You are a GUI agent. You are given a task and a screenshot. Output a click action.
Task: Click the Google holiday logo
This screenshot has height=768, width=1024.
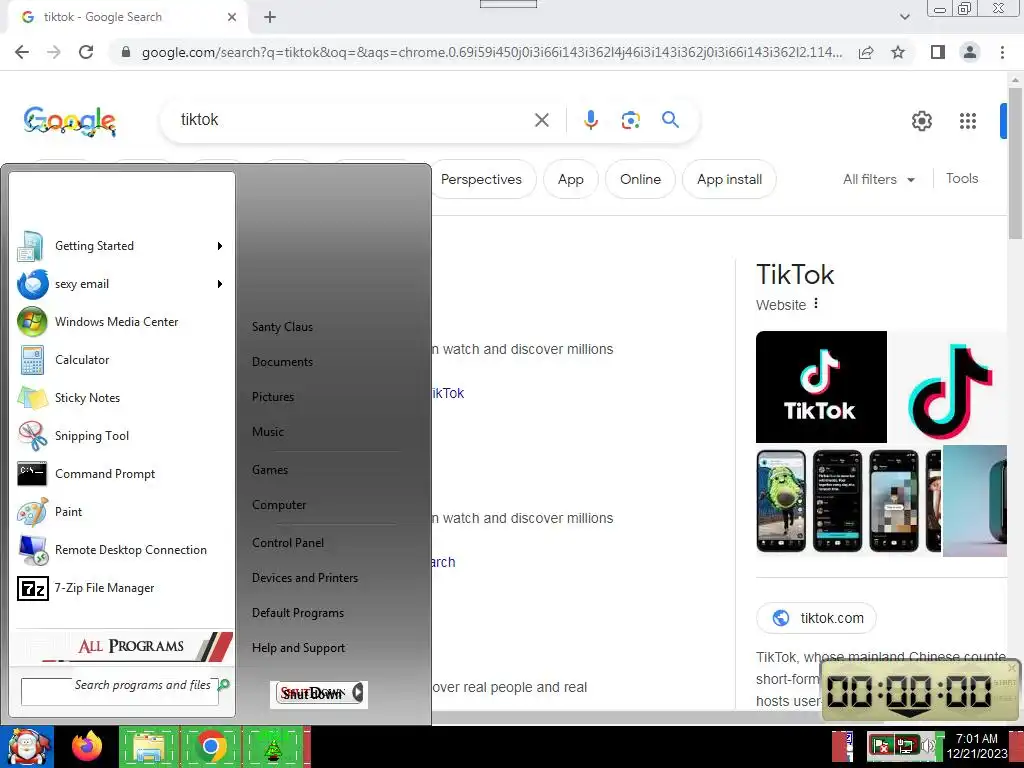tap(70, 121)
